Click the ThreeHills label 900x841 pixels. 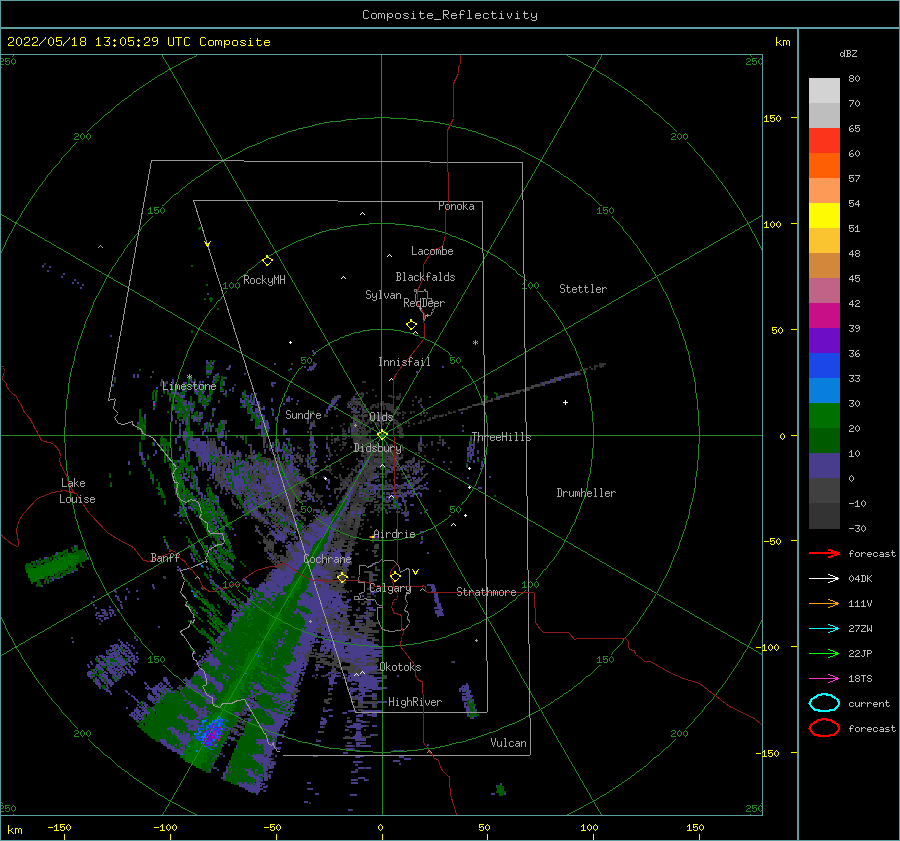coord(501,437)
